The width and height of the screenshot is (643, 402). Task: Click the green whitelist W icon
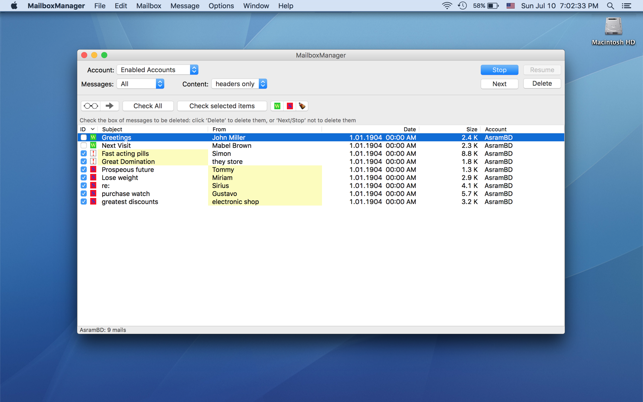coord(277,106)
